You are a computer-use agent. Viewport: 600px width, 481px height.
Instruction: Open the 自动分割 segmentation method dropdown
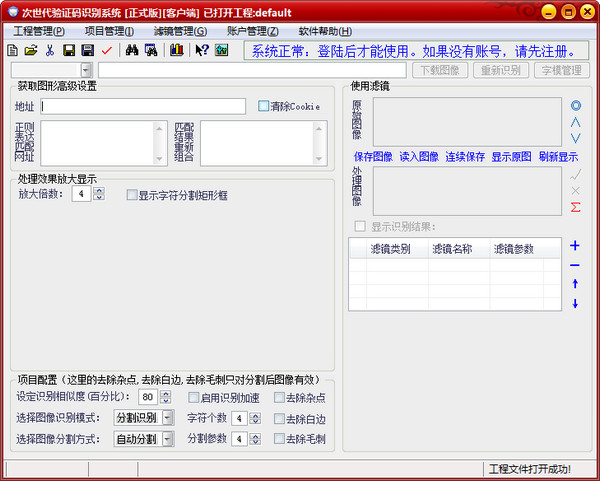(167, 438)
